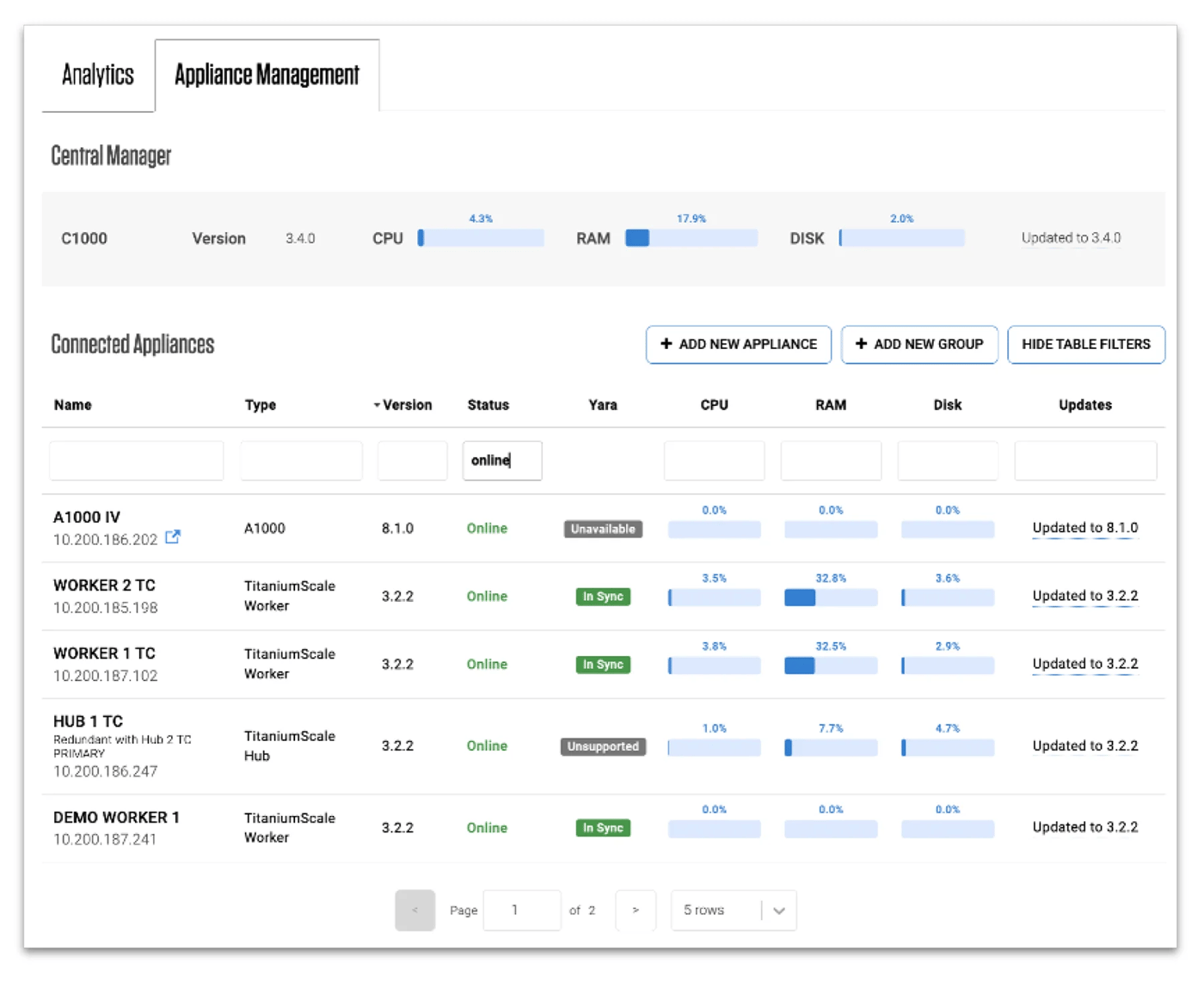The image size is (1204, 981).
Task: Click Hide Table Filters button
Action: coord(1085,344)
